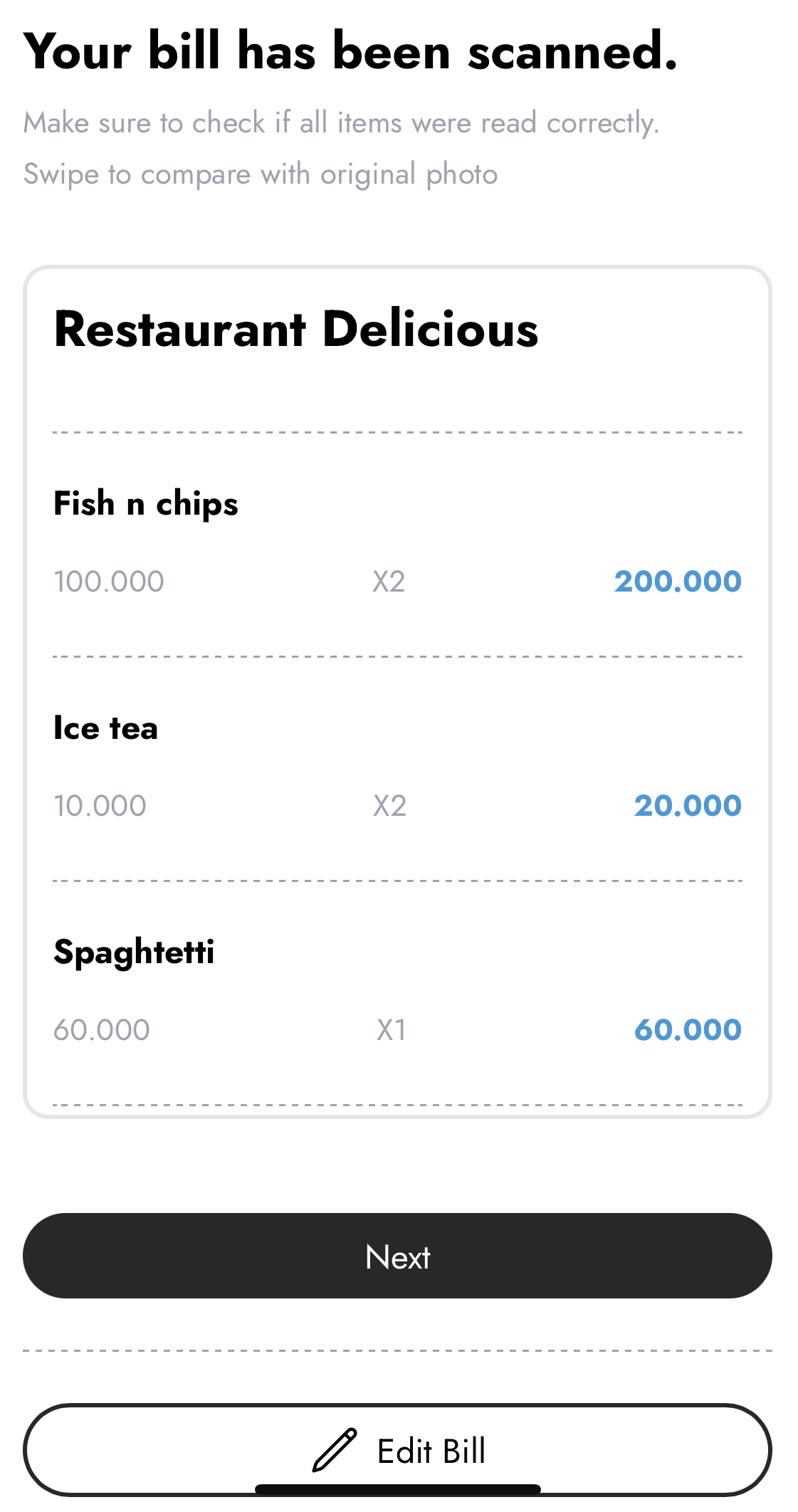Screen dimensions: 798x1512
Task: Tap the home indicator bar at the bottom
Action: [x=398, y=1489]
